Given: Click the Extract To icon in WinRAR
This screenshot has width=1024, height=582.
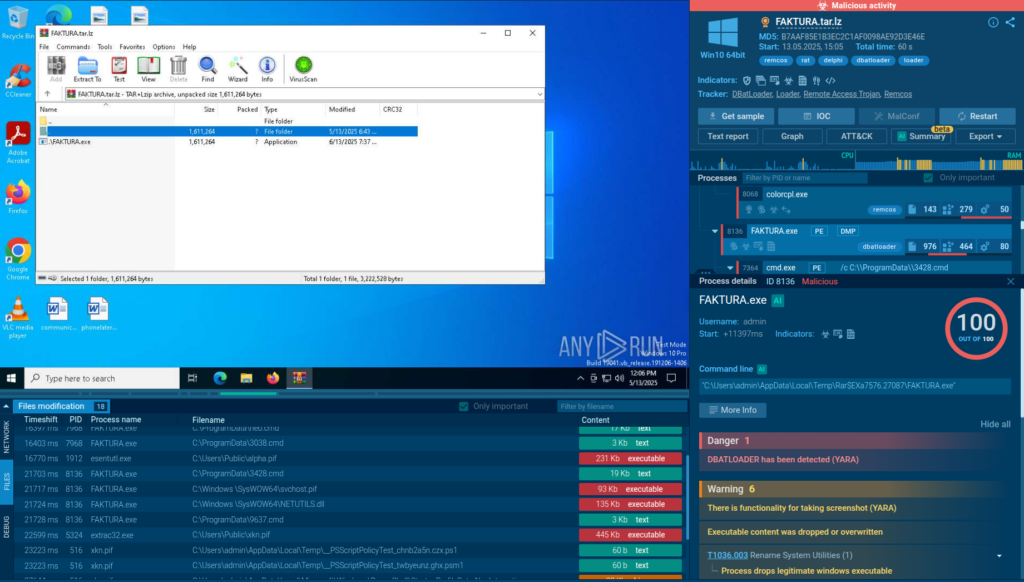Looking at the screenshot, I should click(x=88, y=68).
